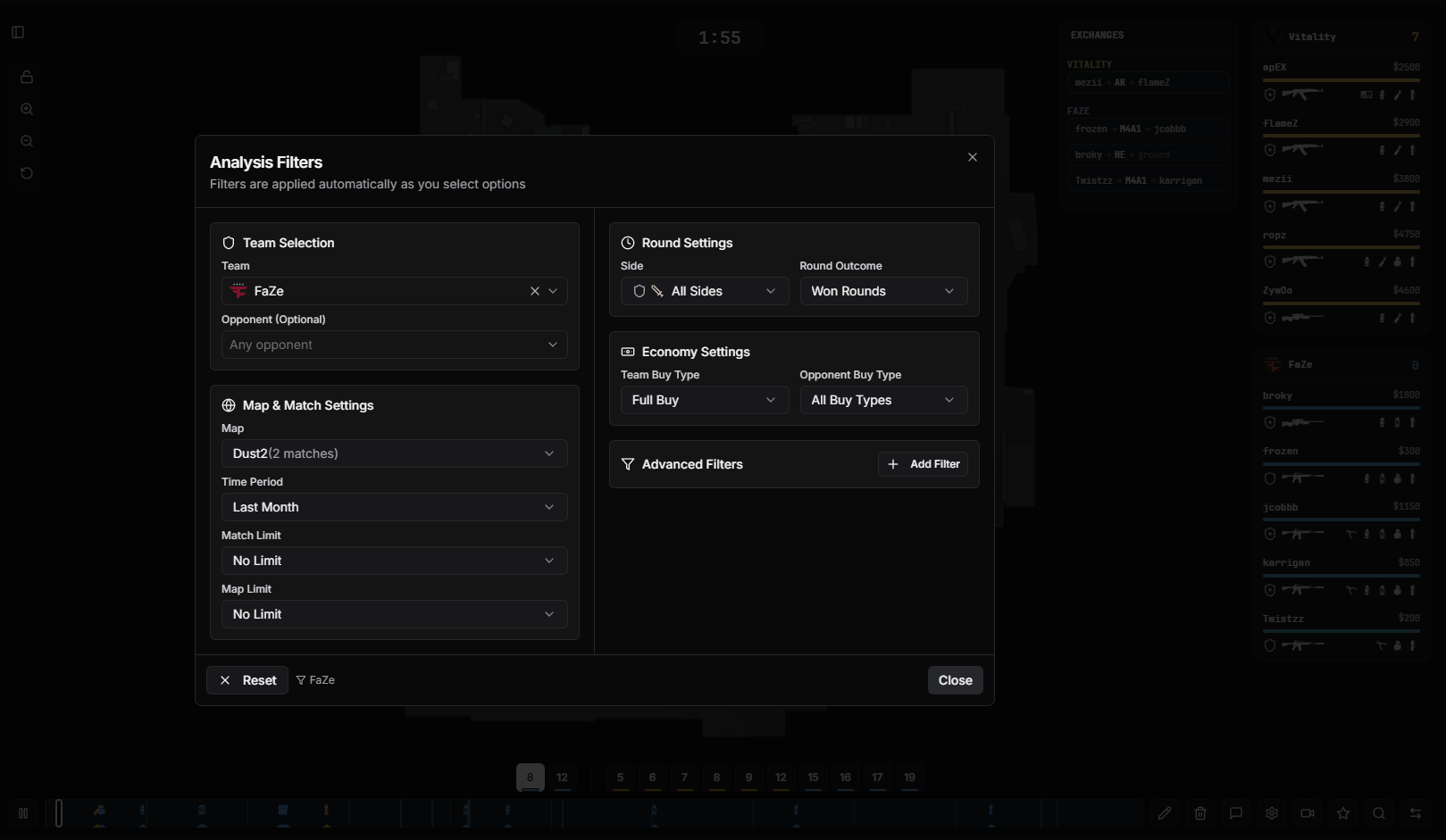
Task: Zoom in on the map view
Action: 27,109
